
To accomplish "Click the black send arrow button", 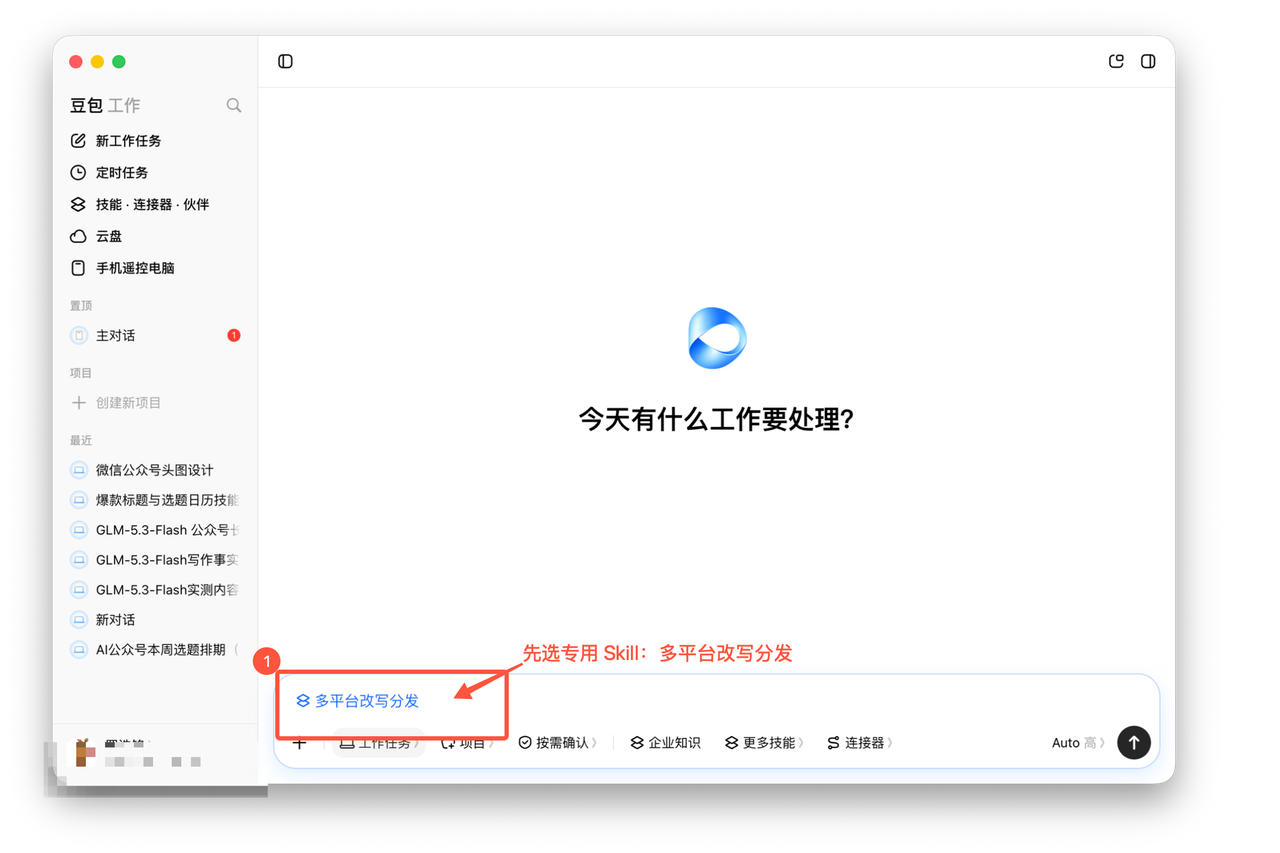I will tap(1134, 743).
